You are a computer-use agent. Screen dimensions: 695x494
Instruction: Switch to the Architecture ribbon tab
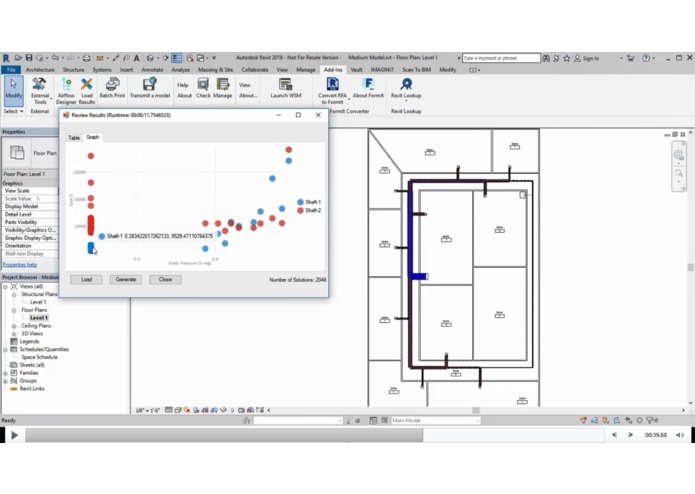(40, 70)
